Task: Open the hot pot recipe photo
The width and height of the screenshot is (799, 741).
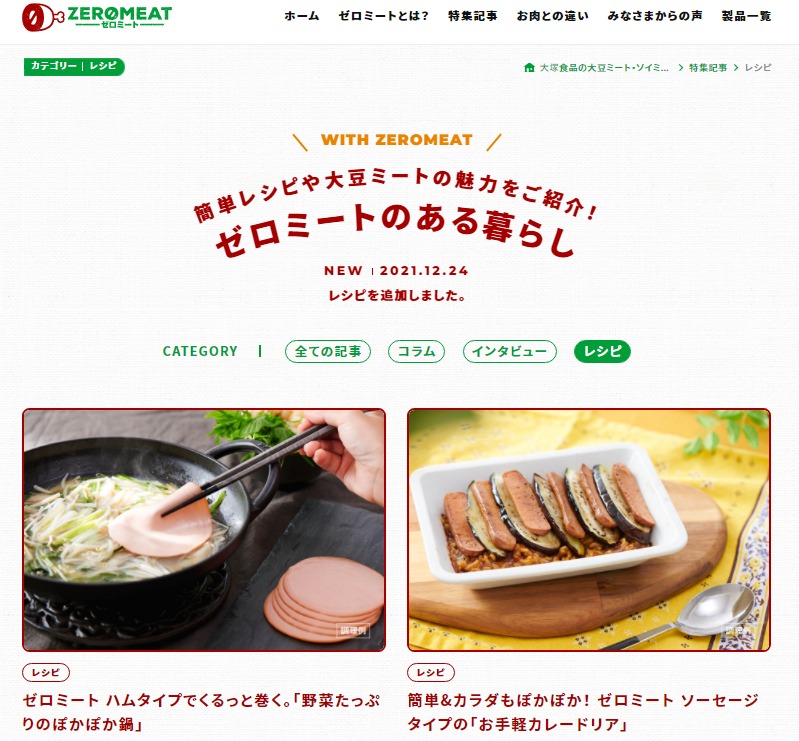Action: pyautogui.click(x=204, y=530)
